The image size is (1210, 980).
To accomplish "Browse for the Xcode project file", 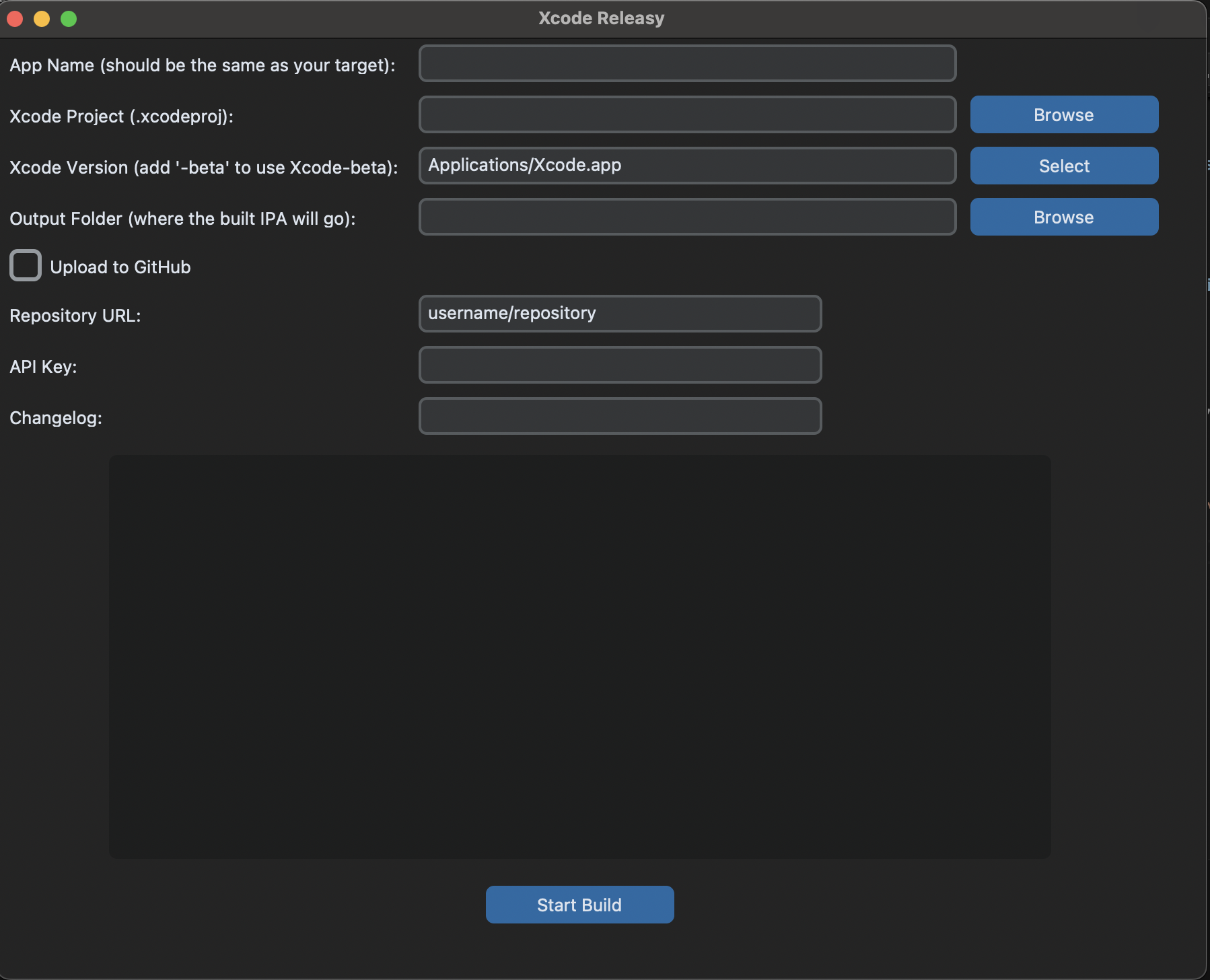I will coord(1064,114).
